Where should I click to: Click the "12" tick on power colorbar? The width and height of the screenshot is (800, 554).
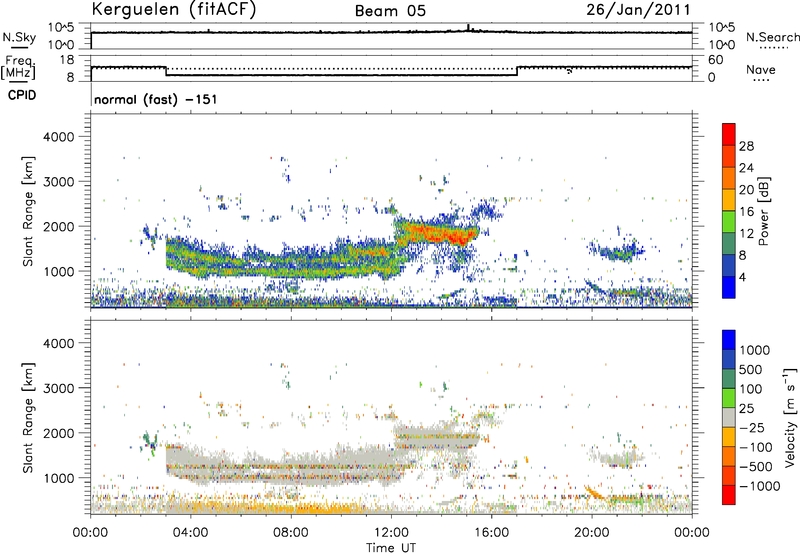click(x=746, y=234)
